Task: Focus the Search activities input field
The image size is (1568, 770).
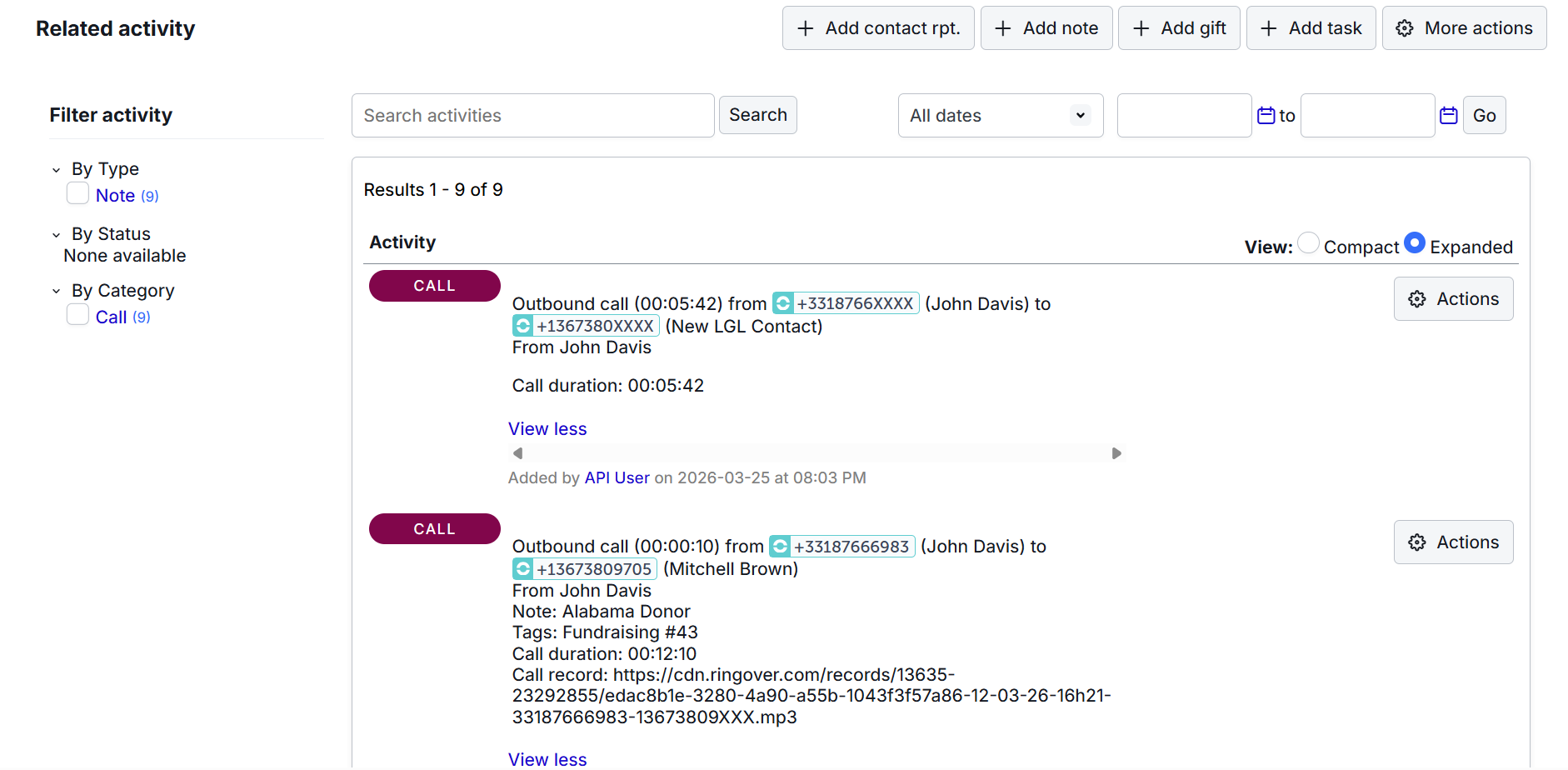Action: tap(532, 116)
